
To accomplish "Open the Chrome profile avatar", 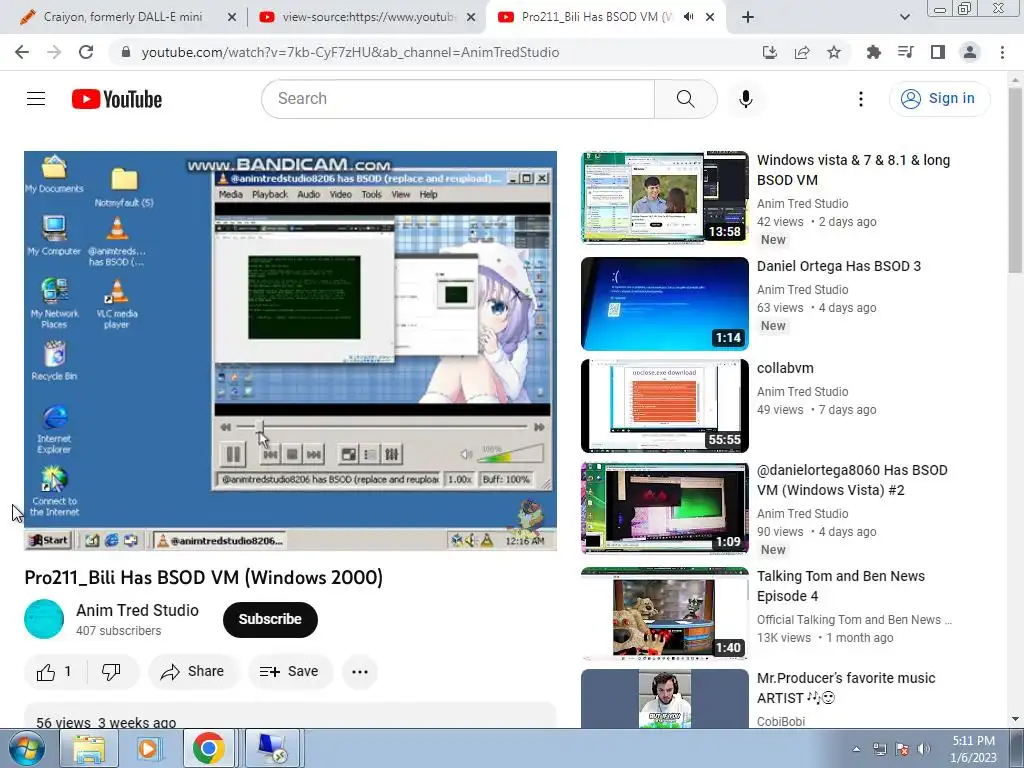I will click(970, 52).
